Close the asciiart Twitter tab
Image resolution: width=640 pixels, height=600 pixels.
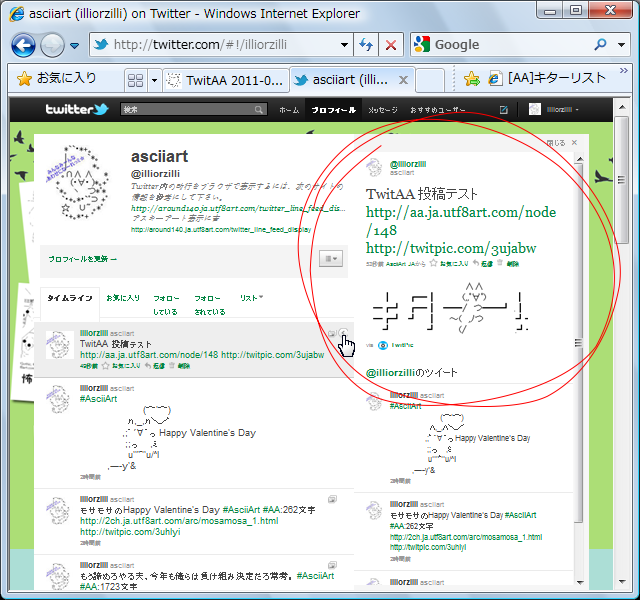tap(403, 80)
